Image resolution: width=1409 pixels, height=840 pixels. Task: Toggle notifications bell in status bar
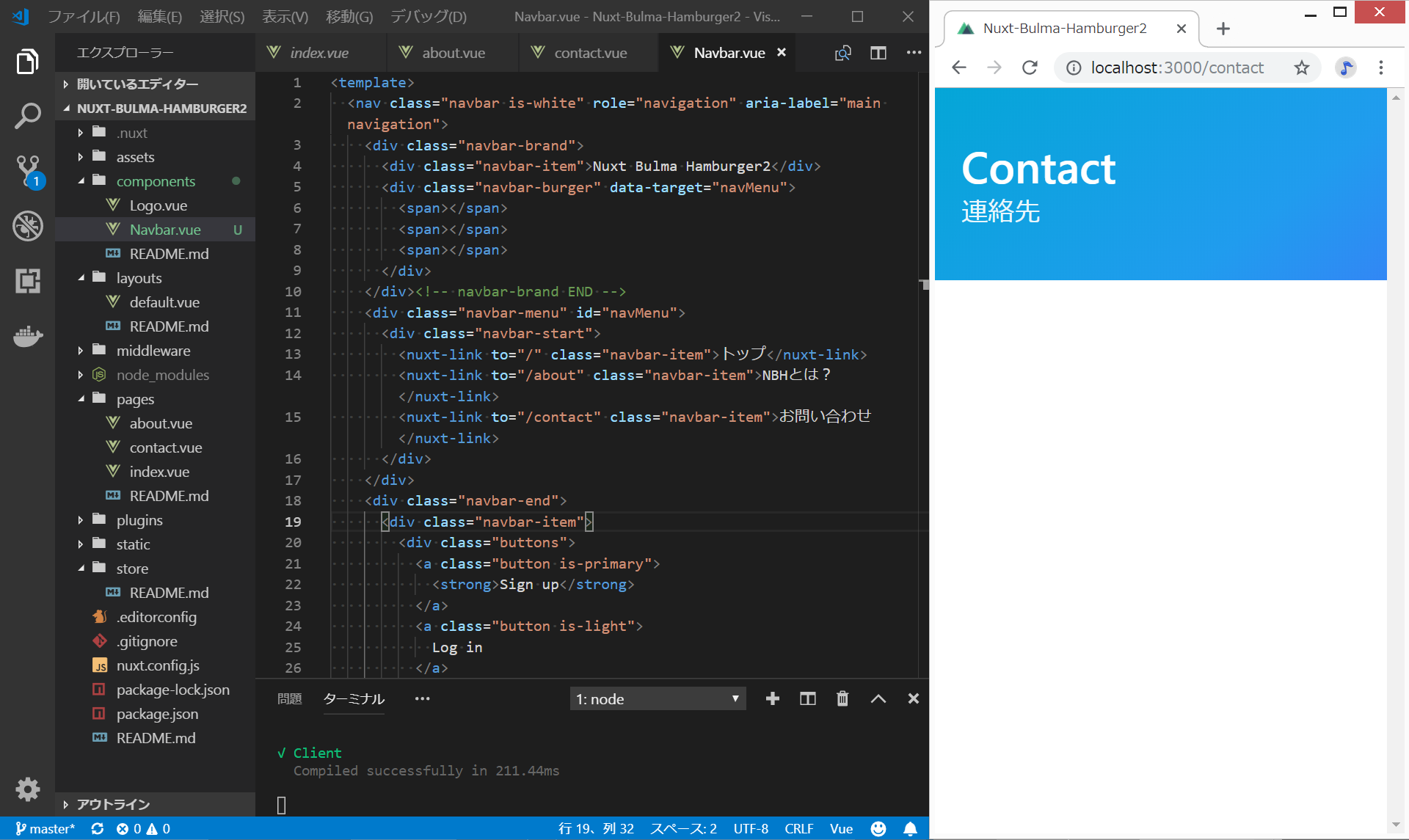(910, 828)
